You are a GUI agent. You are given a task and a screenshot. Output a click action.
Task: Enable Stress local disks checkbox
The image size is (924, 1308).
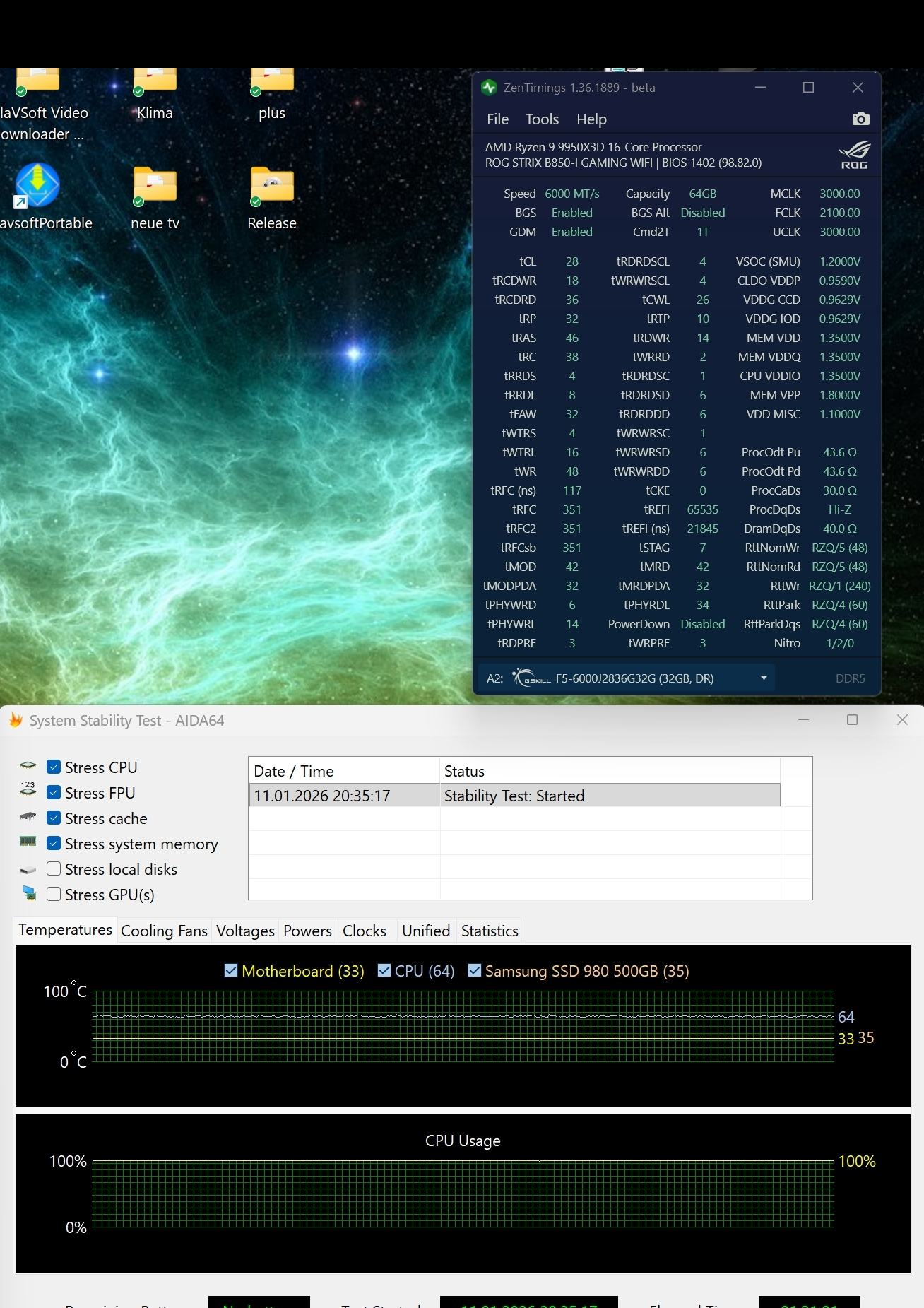point(54,868)
